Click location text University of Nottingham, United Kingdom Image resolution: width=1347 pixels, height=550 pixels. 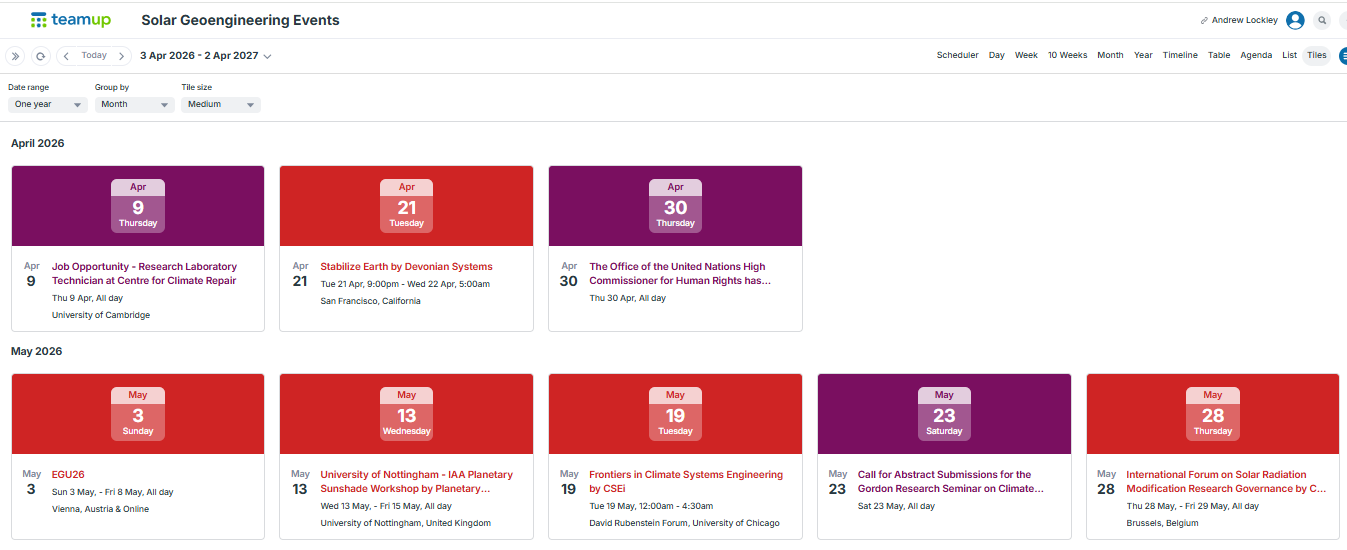coord(406,523)
